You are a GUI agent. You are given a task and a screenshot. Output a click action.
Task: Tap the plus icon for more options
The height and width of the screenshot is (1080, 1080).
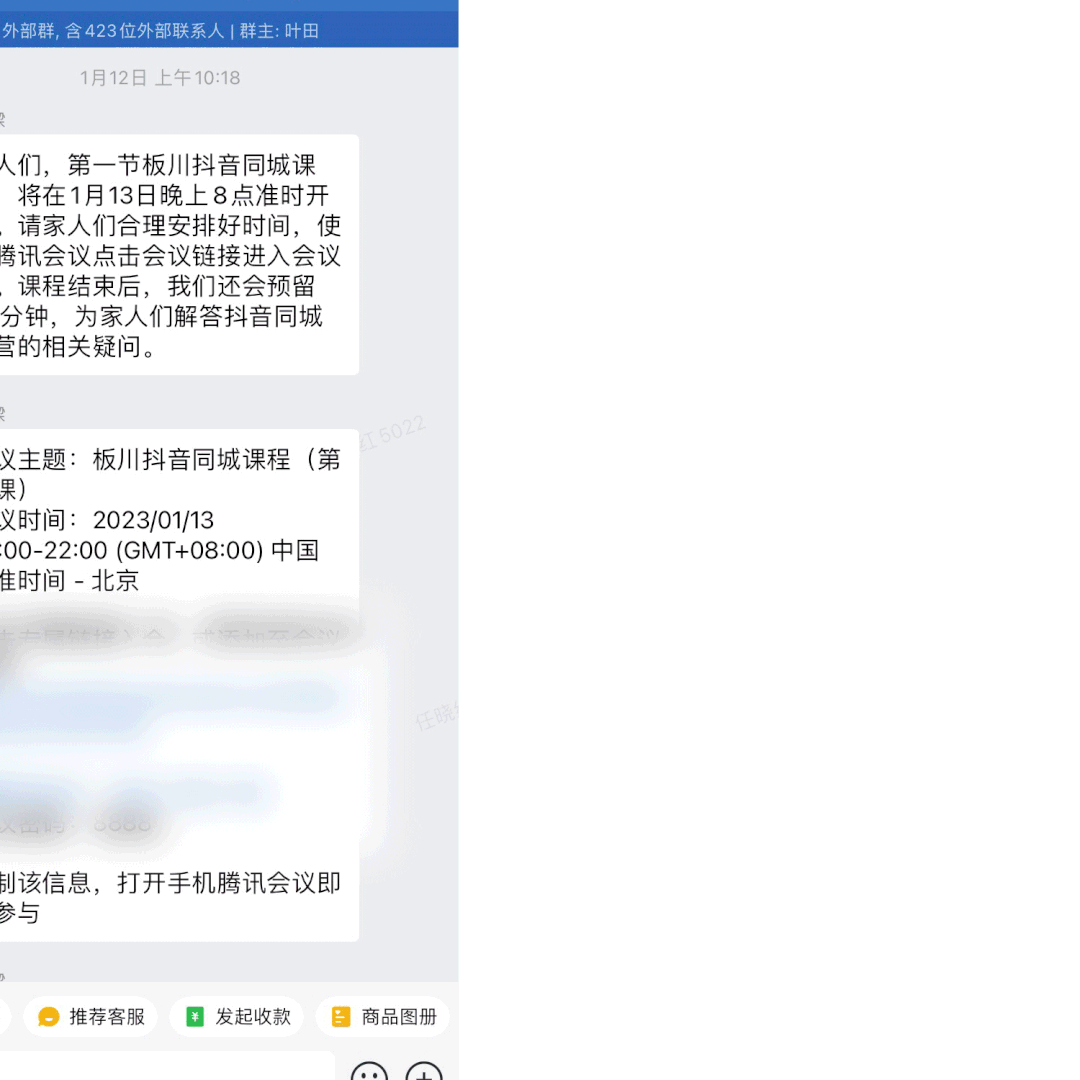coord(424,1072)
